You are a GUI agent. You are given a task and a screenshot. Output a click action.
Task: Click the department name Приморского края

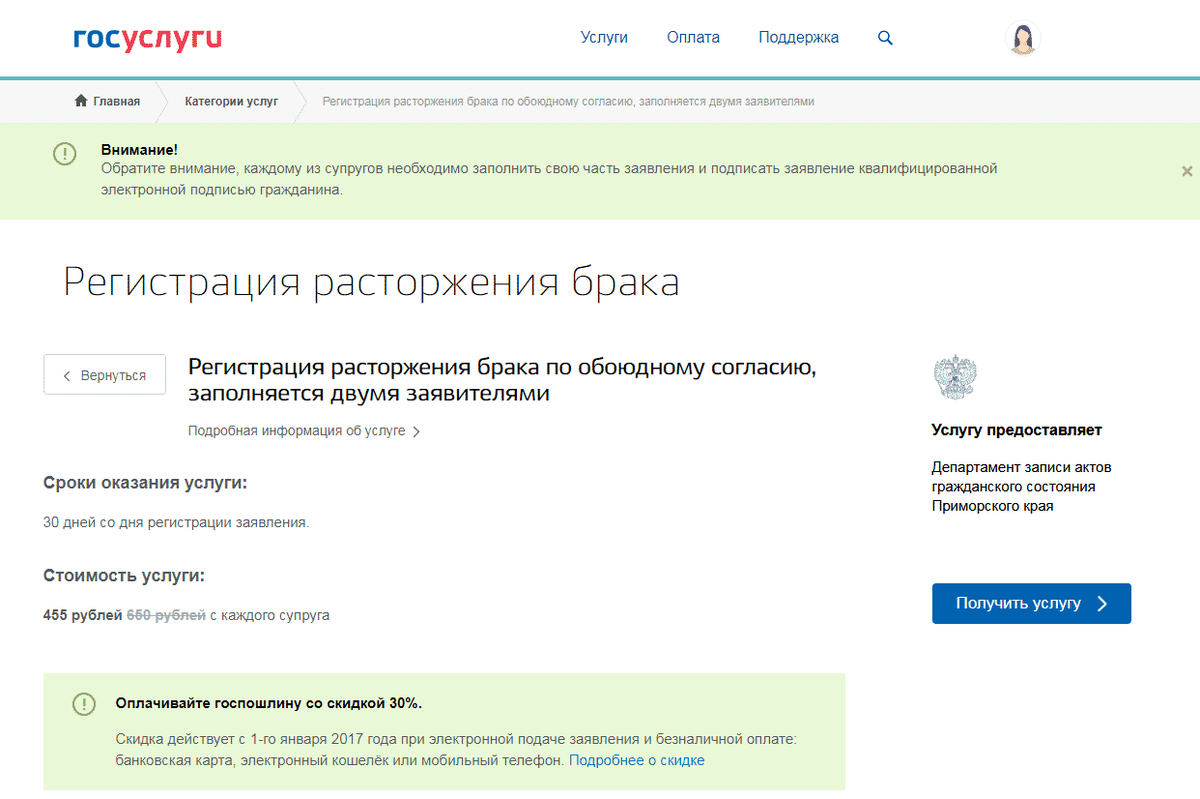(1021, 486)
